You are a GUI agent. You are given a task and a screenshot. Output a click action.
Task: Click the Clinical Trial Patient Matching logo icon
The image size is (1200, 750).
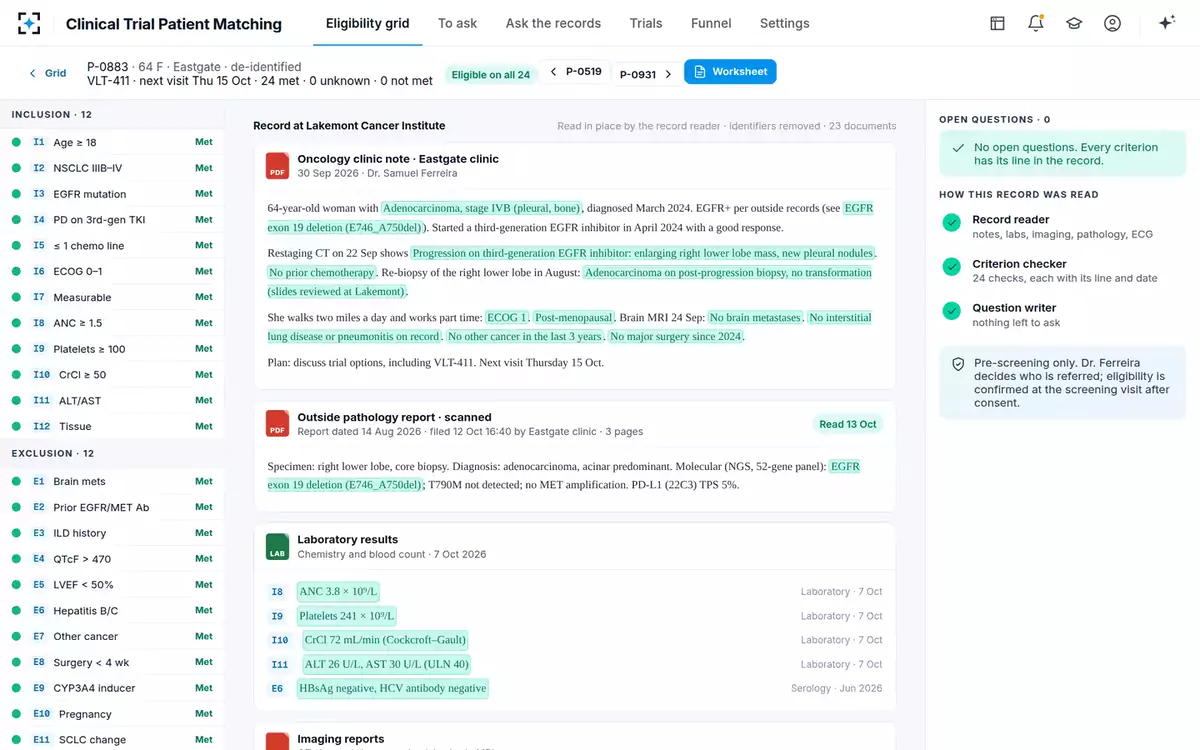30,23
